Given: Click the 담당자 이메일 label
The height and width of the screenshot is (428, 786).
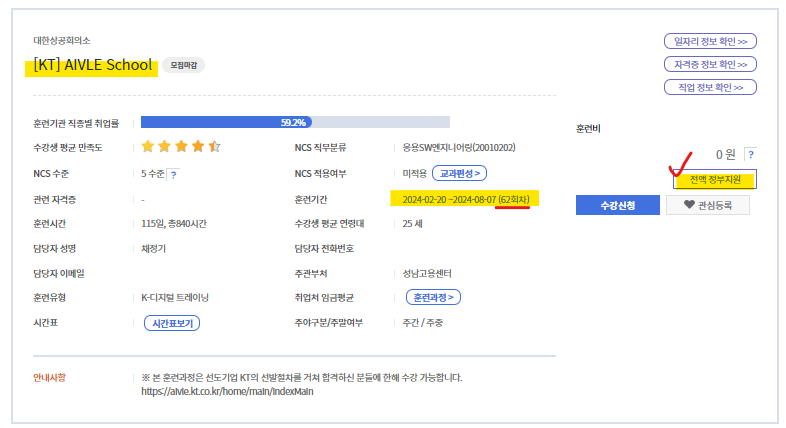Looking at the screenshot, I should click(59, 274).
